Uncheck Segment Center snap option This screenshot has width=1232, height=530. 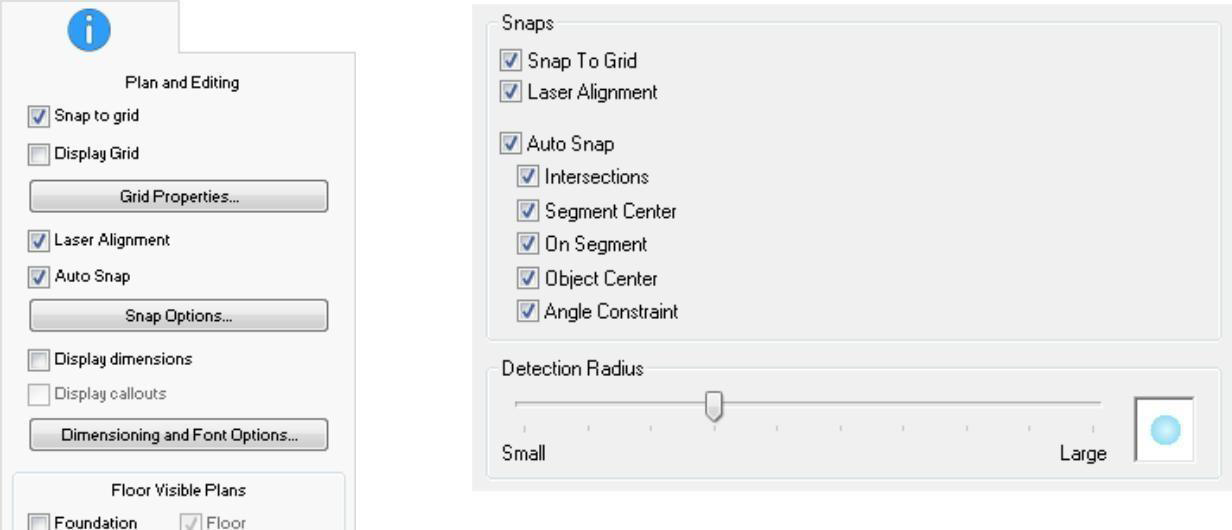click(x=529, y=211)
